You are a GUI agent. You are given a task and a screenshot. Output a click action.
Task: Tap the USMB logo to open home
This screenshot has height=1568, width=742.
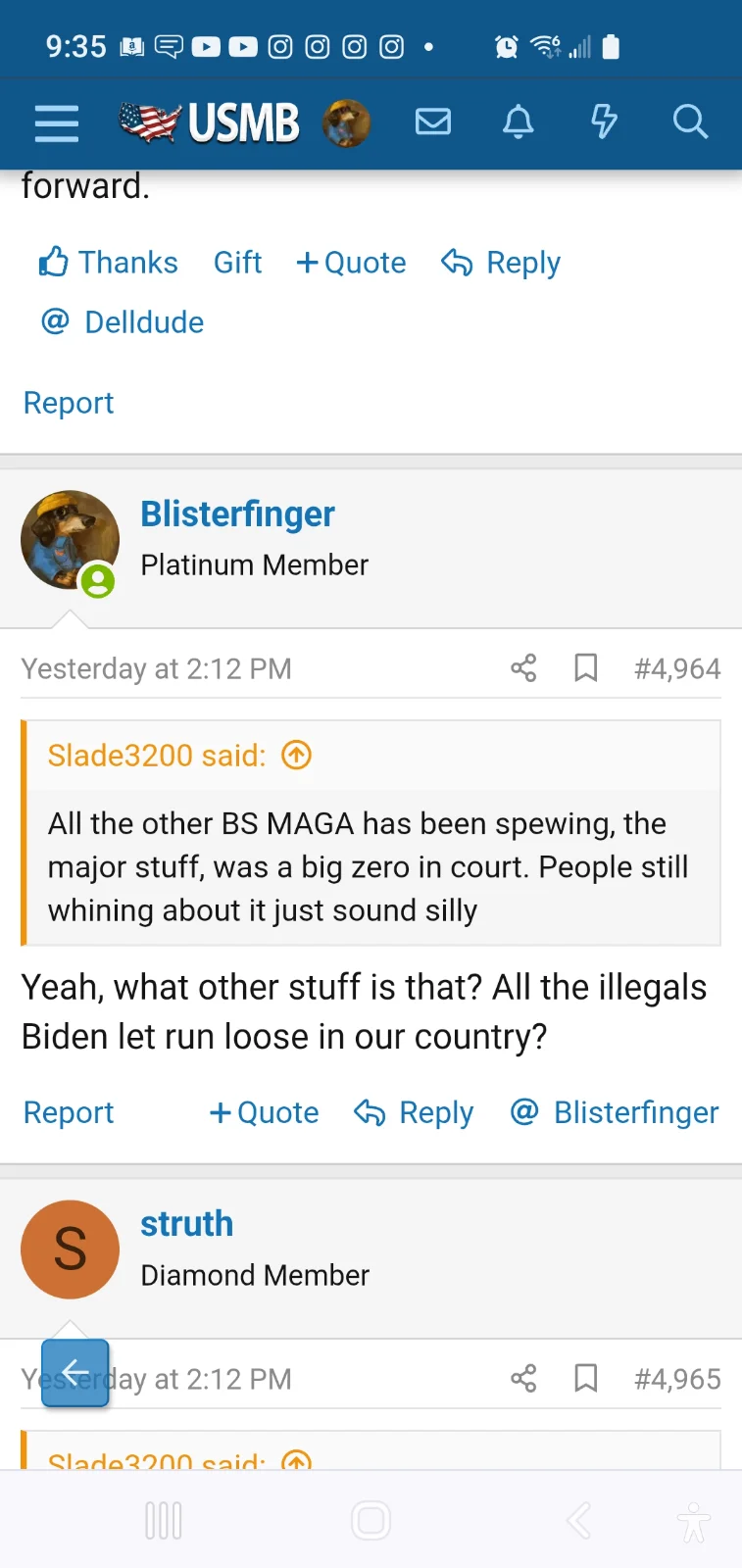pyautogui.click(x=209, y=122)
